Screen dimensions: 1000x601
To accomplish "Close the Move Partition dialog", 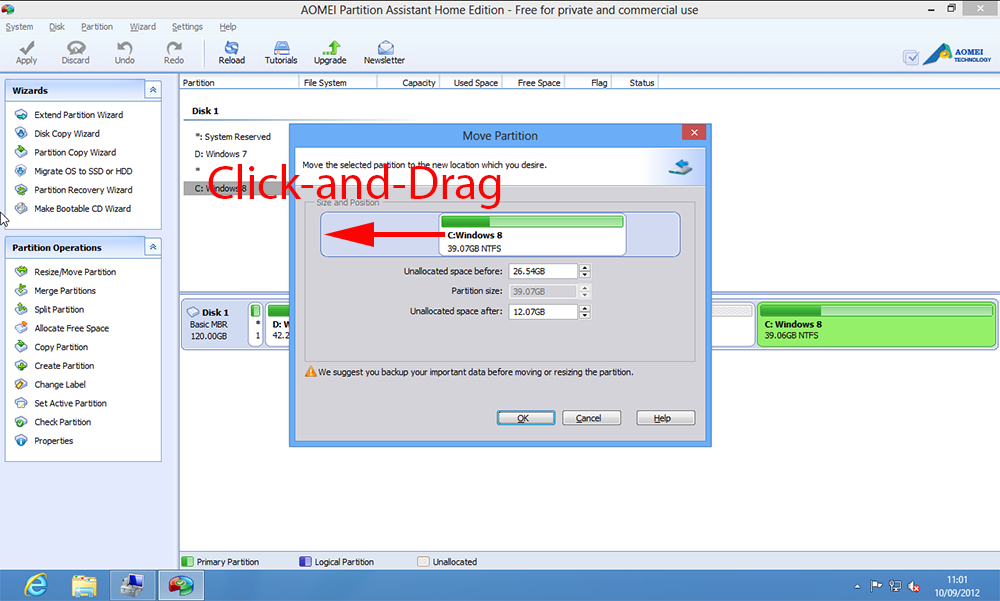I will (694, 132).
